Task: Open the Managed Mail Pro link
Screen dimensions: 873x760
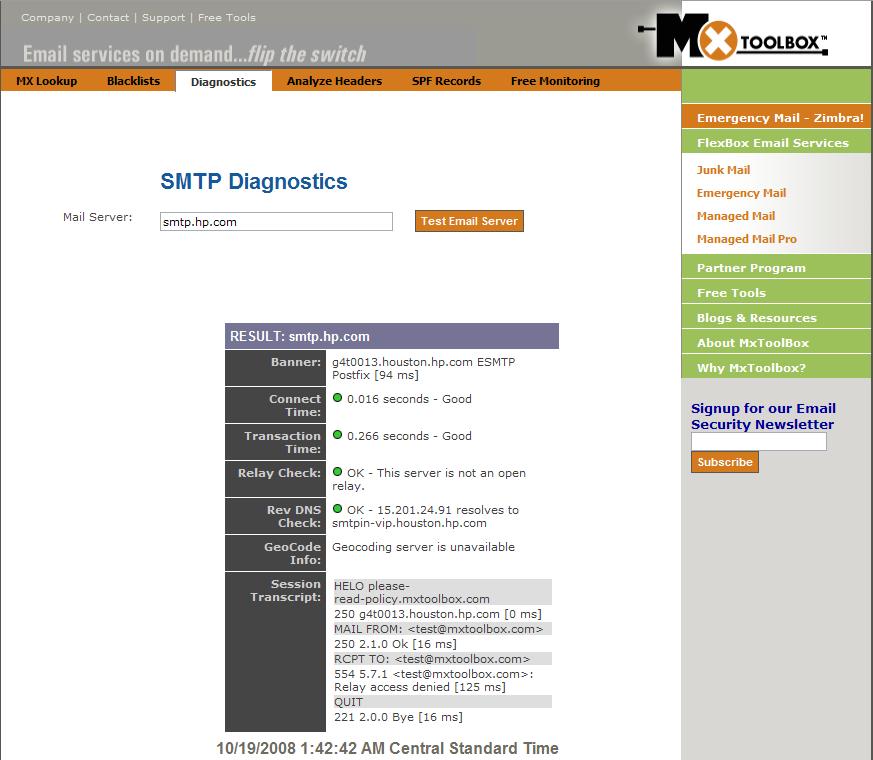Action: tap(747, 239)
